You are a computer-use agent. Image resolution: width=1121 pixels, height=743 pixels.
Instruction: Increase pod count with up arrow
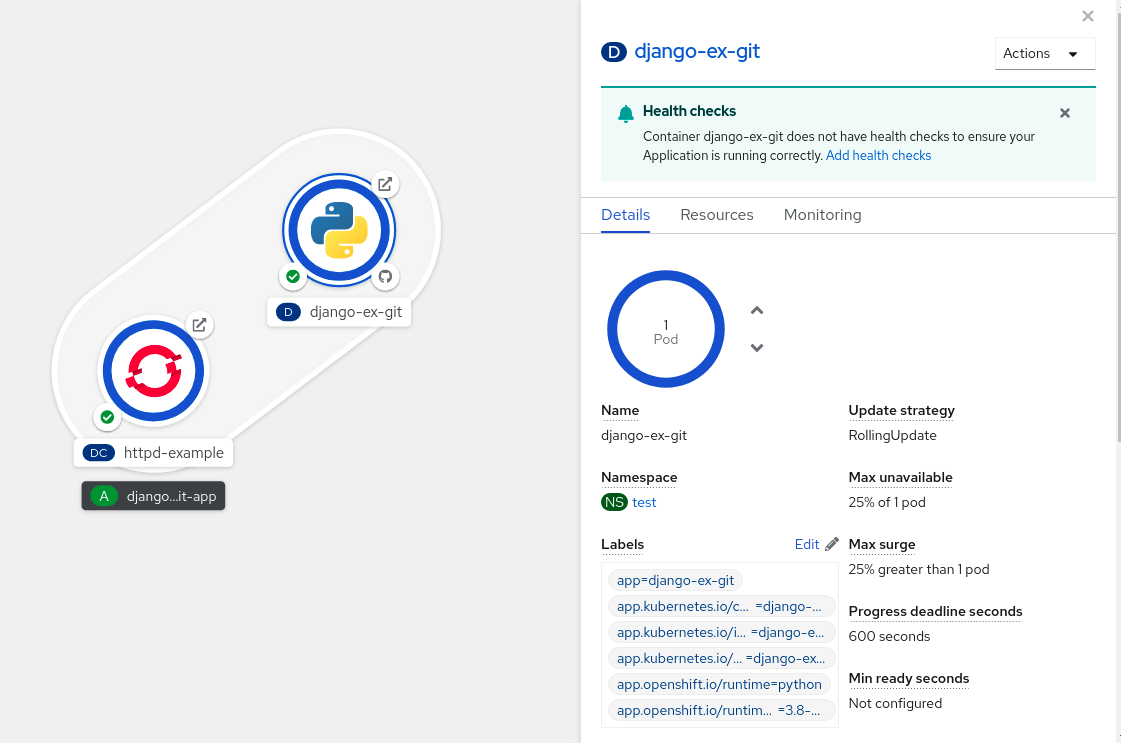(757, 310)
